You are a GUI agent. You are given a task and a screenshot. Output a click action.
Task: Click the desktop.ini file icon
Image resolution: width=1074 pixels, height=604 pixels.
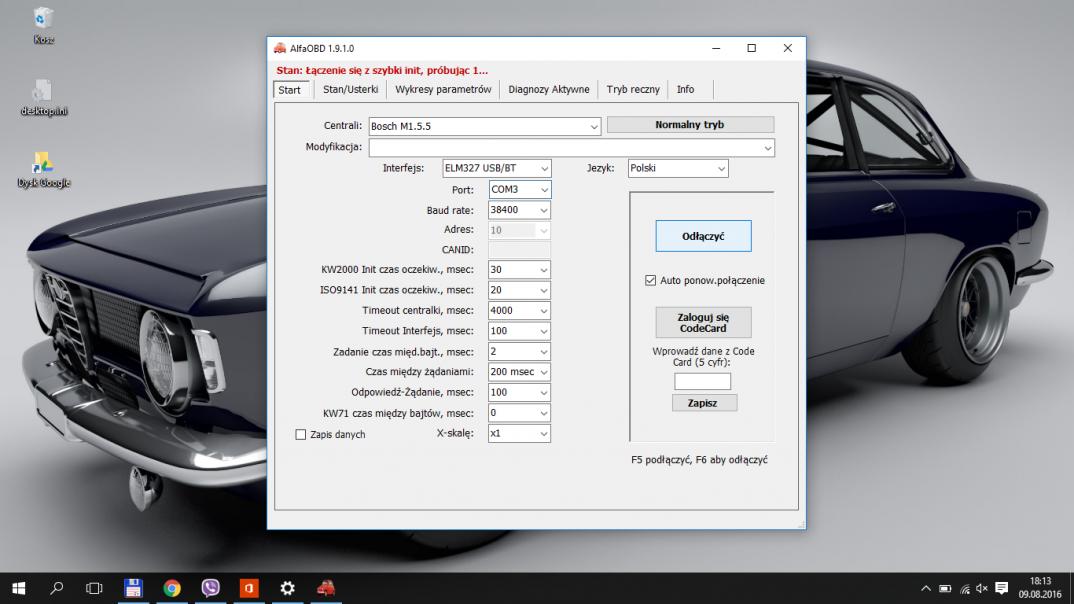tap(43, 92)
